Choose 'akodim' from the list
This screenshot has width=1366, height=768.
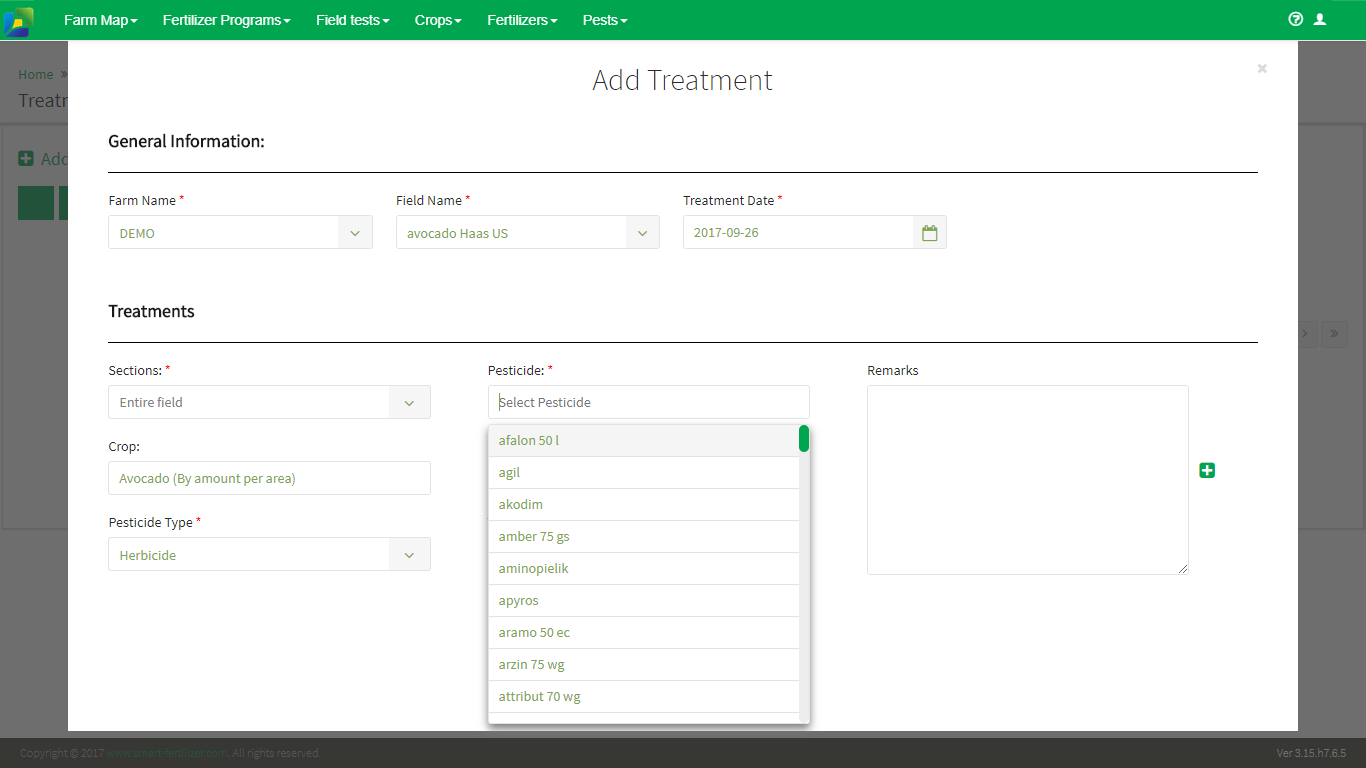pyautogui.click(x=644, y=505)
